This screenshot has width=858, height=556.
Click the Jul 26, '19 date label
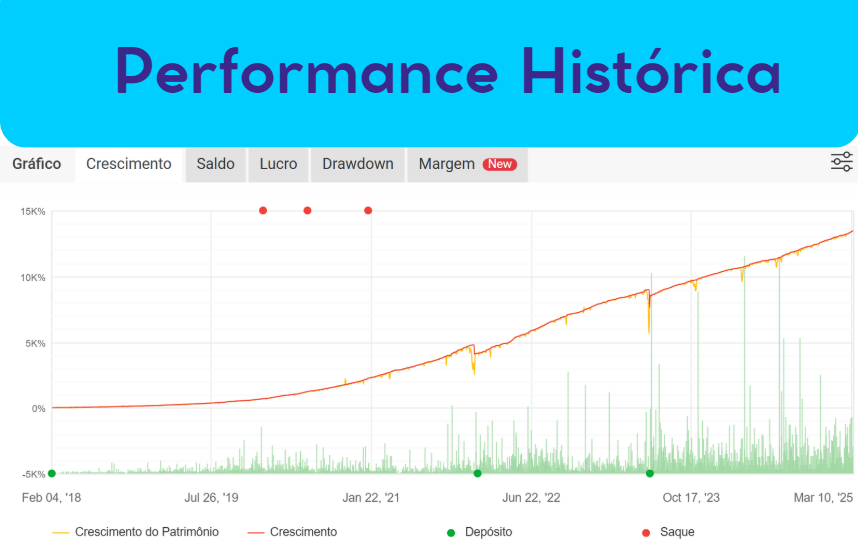point(211,498)
